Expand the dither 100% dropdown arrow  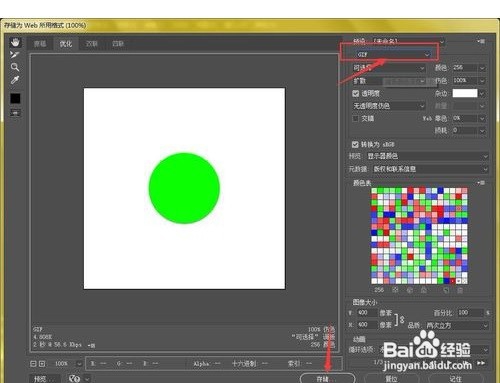tap(482, 81)
